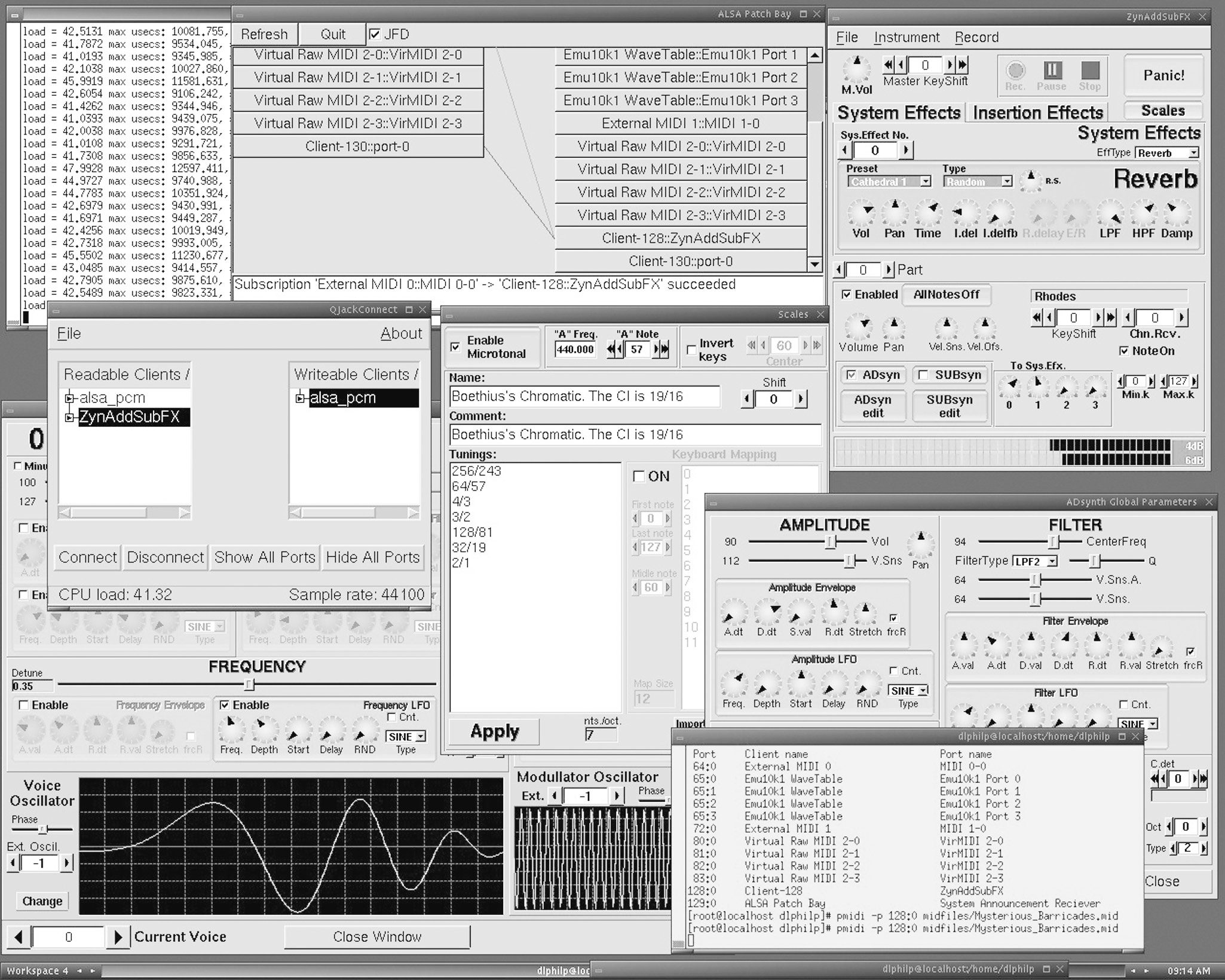The image size is (1225, 980).
Task: Expand alsa_pcm under Writeable Clients
Action: [x=300, y=398]
